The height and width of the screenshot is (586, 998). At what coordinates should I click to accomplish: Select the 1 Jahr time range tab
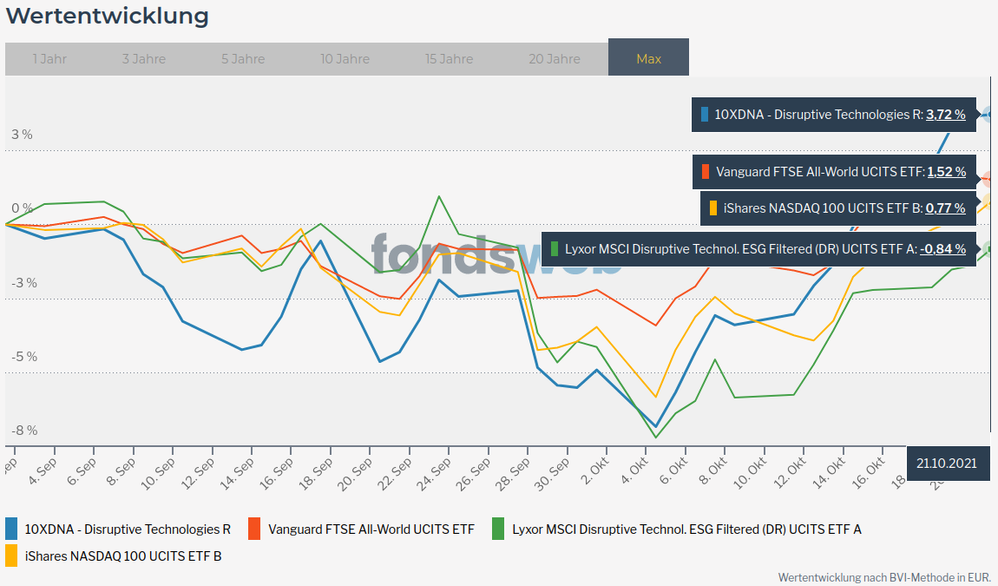tap(49, 59)
